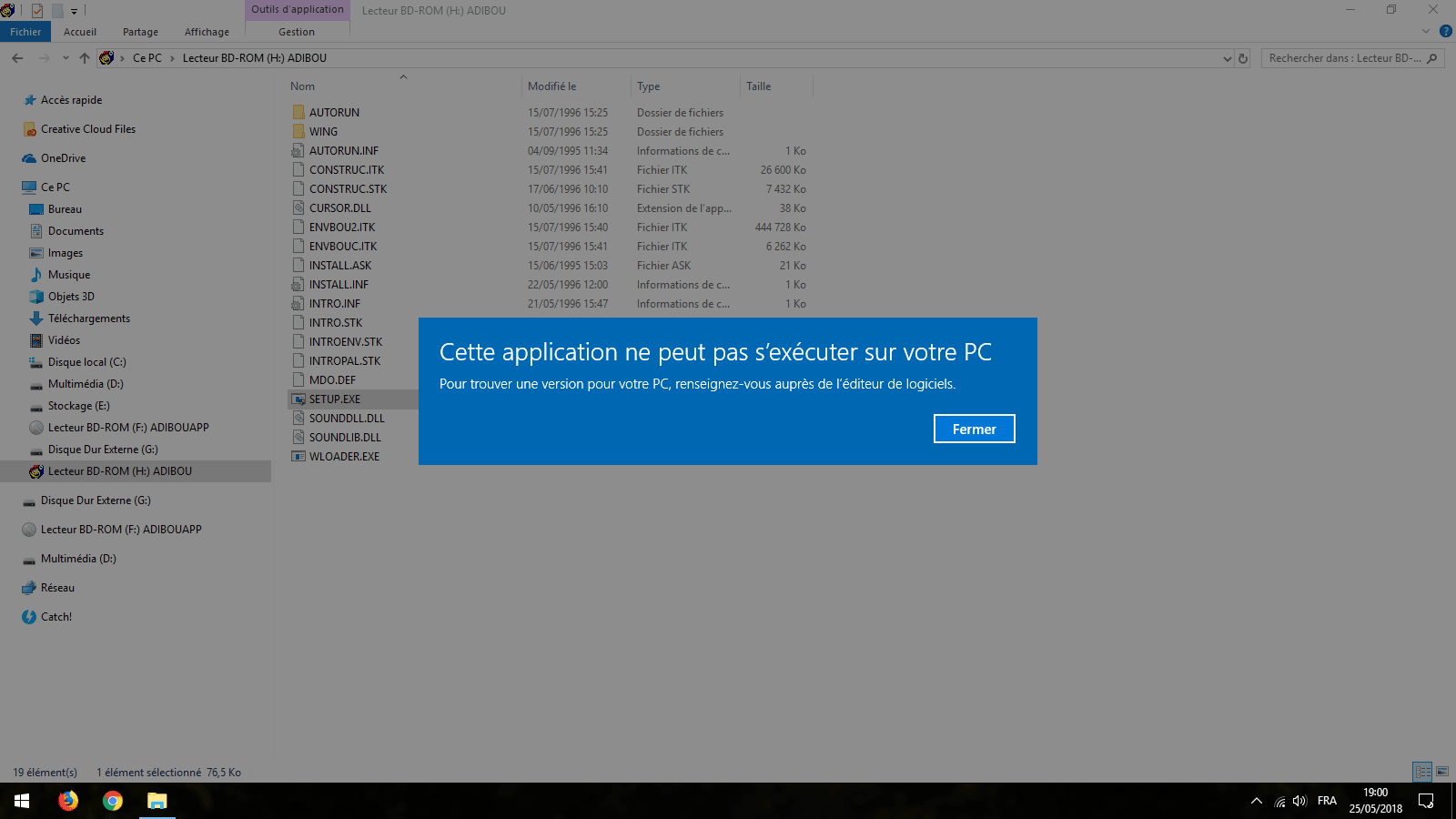
Task: Select the MDO.DEF file icon
Action: click(298, 380)
